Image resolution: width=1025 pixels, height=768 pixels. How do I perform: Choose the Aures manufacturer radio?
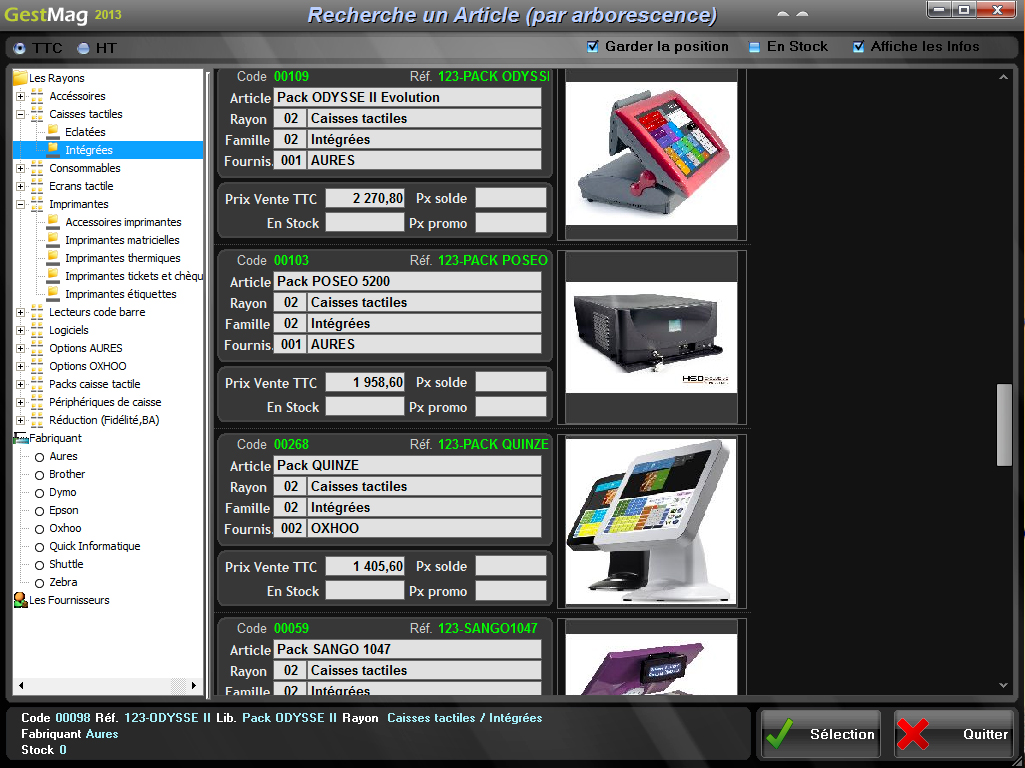coord(39,457)
